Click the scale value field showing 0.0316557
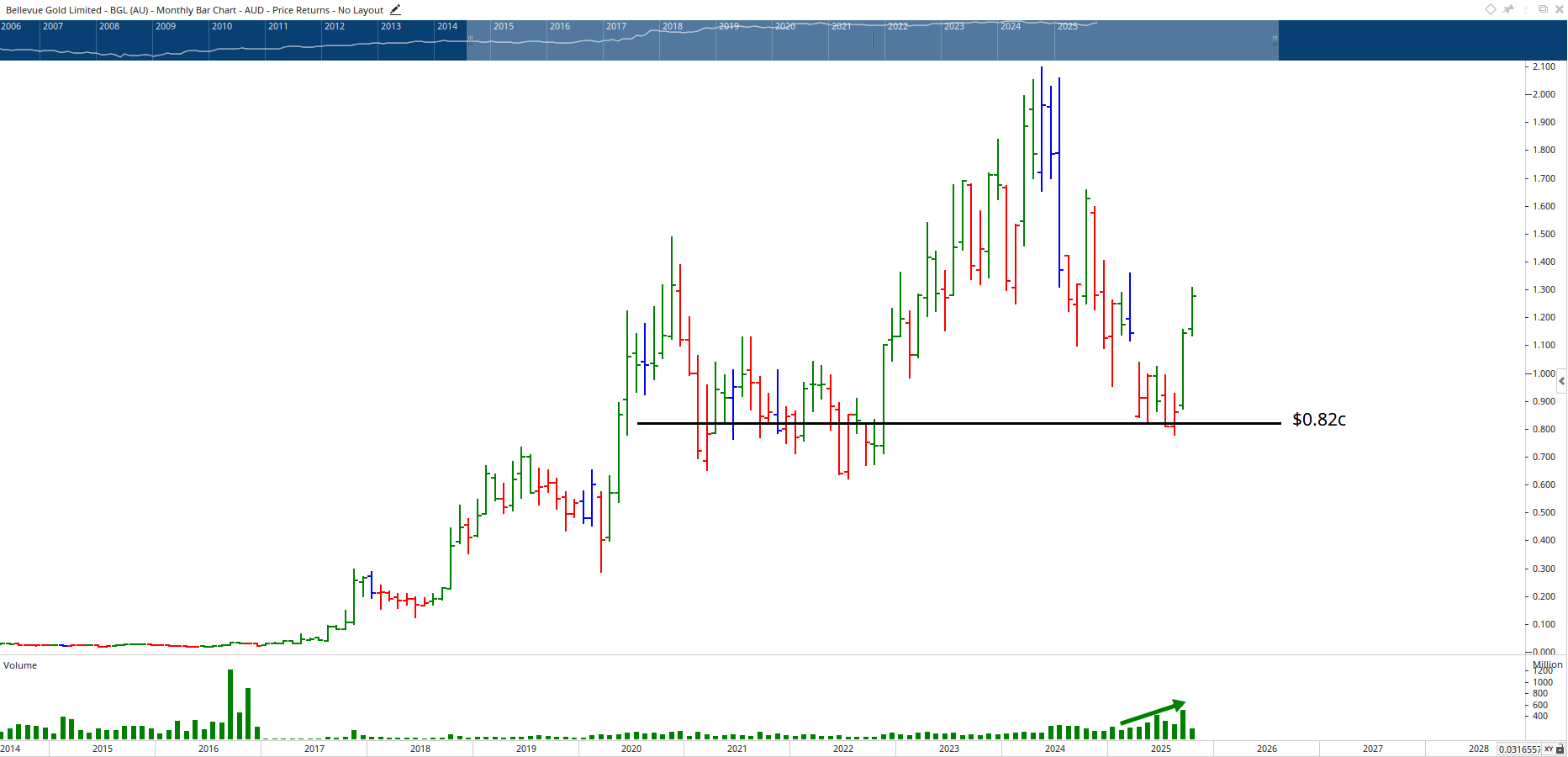The width and height of the screenshot is (1568, 757). pos(1519,749)
